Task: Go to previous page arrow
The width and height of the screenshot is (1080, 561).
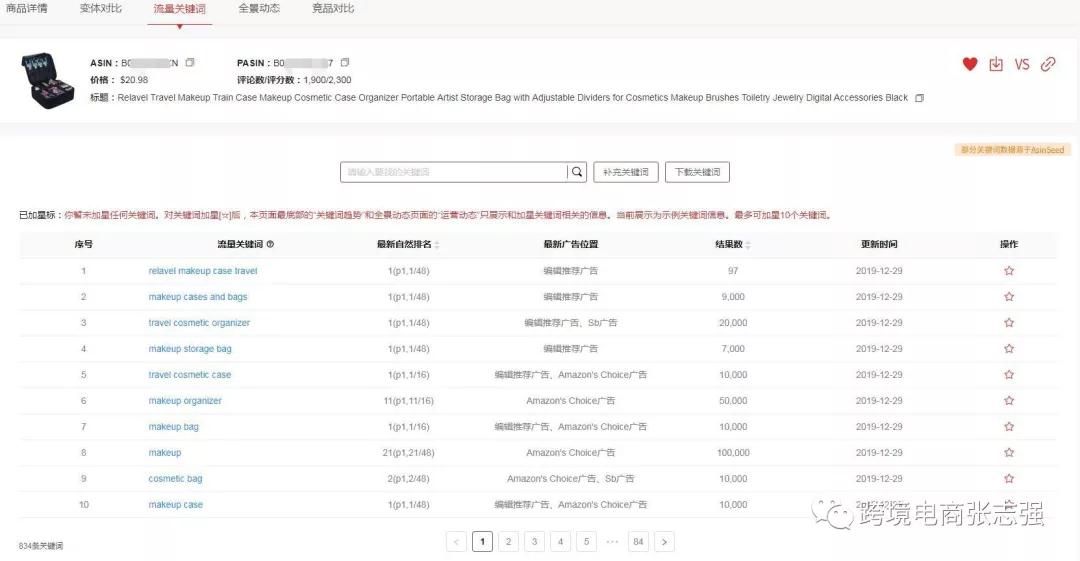Action: [x=456, y=542]
